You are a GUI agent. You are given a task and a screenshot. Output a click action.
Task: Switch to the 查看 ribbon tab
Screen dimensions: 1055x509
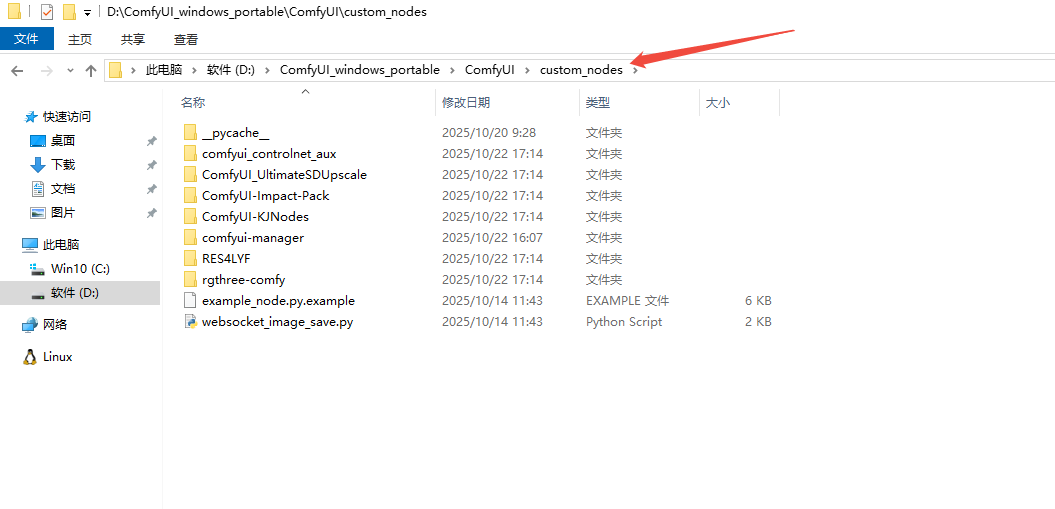(x=186, y=39)
